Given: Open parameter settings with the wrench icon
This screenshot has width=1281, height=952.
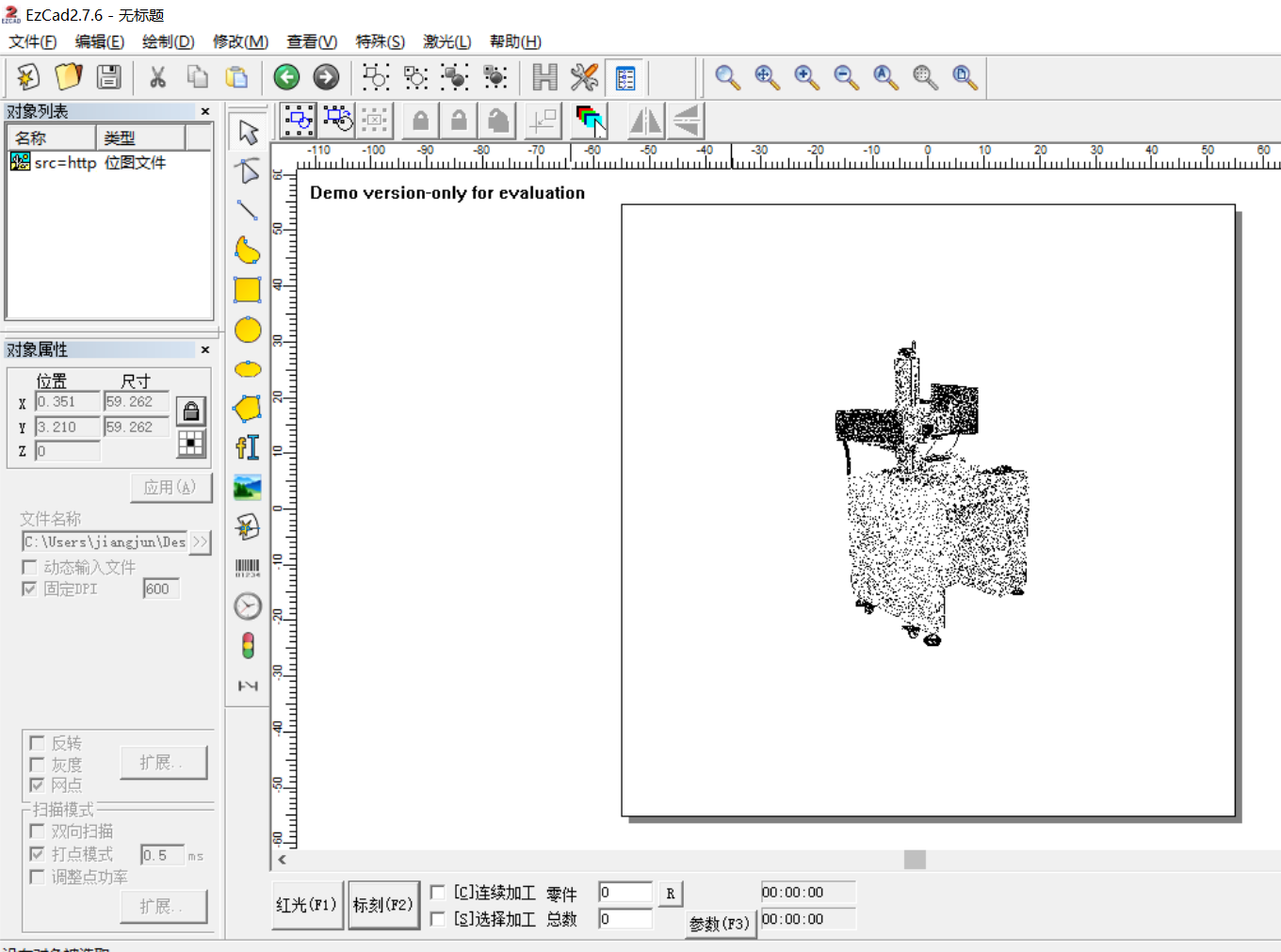Looking at the screenshot, I should coord(585,77).
